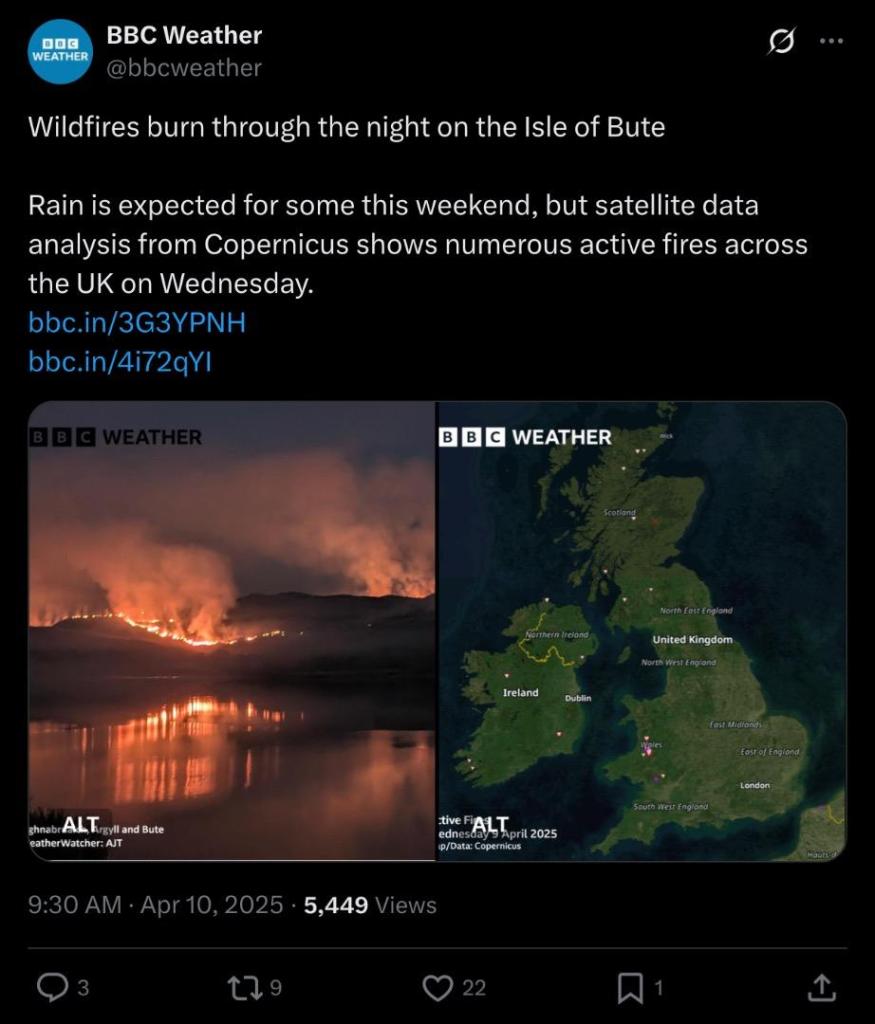View the 5,449 Views analytics
Image resolution: width=875 pixels, height=1024 pixels.
pos(370,905)
